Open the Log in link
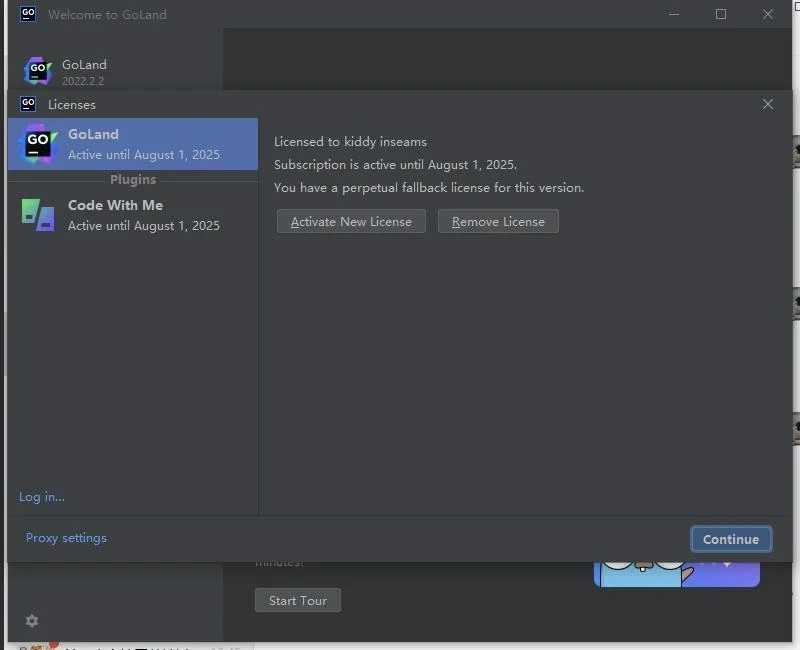 [x=42, y=496]
